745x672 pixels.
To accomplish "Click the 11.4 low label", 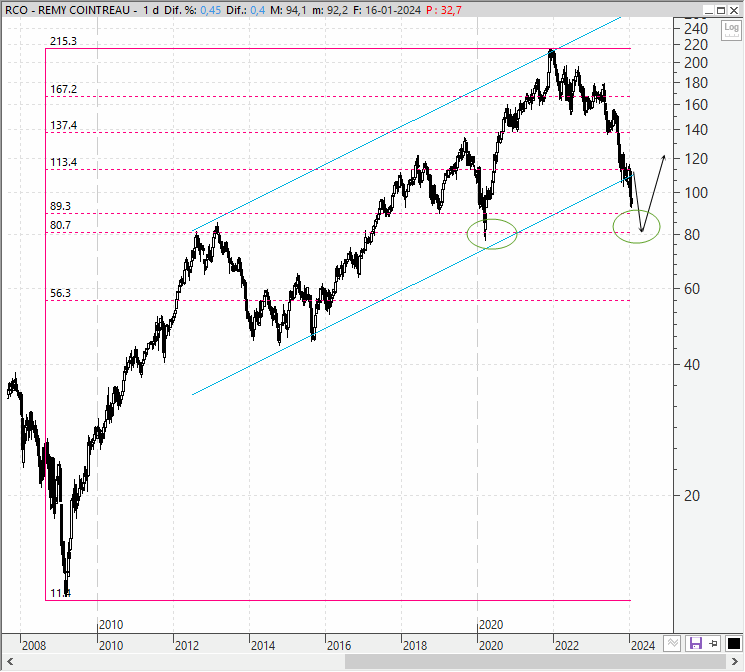I will click(60, 593).
